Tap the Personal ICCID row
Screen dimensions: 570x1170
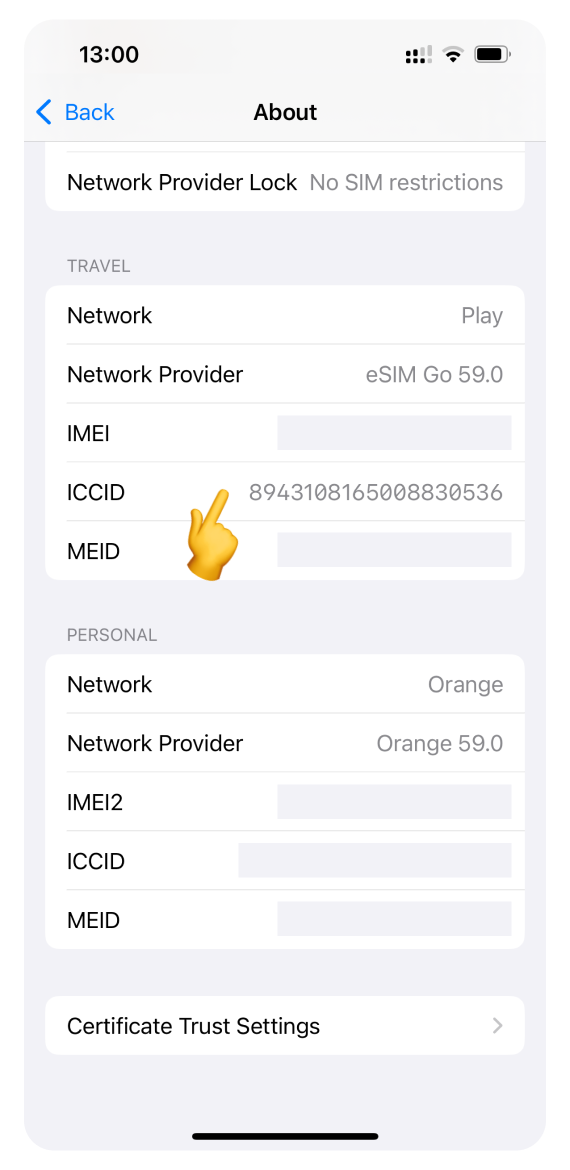[285, 861]
